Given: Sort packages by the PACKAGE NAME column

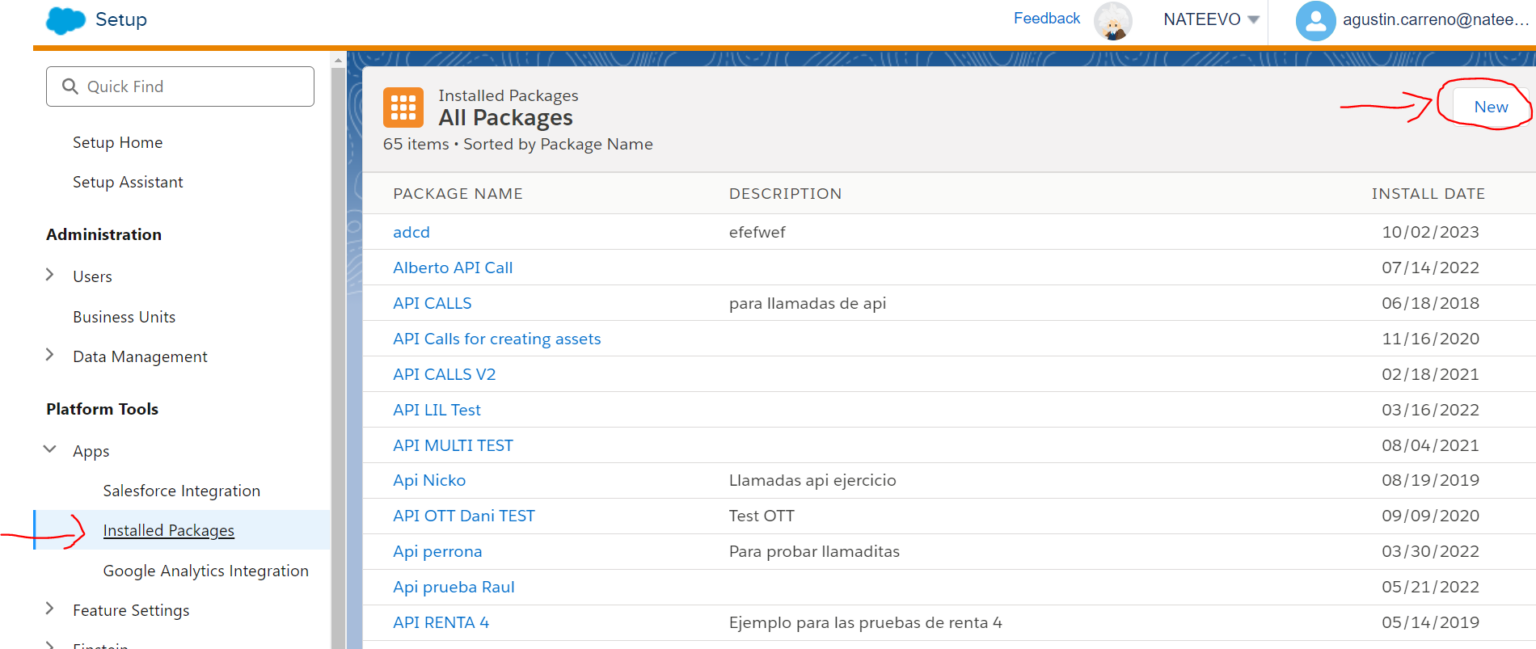Looking at the screenshot, I should click(458, 193).
